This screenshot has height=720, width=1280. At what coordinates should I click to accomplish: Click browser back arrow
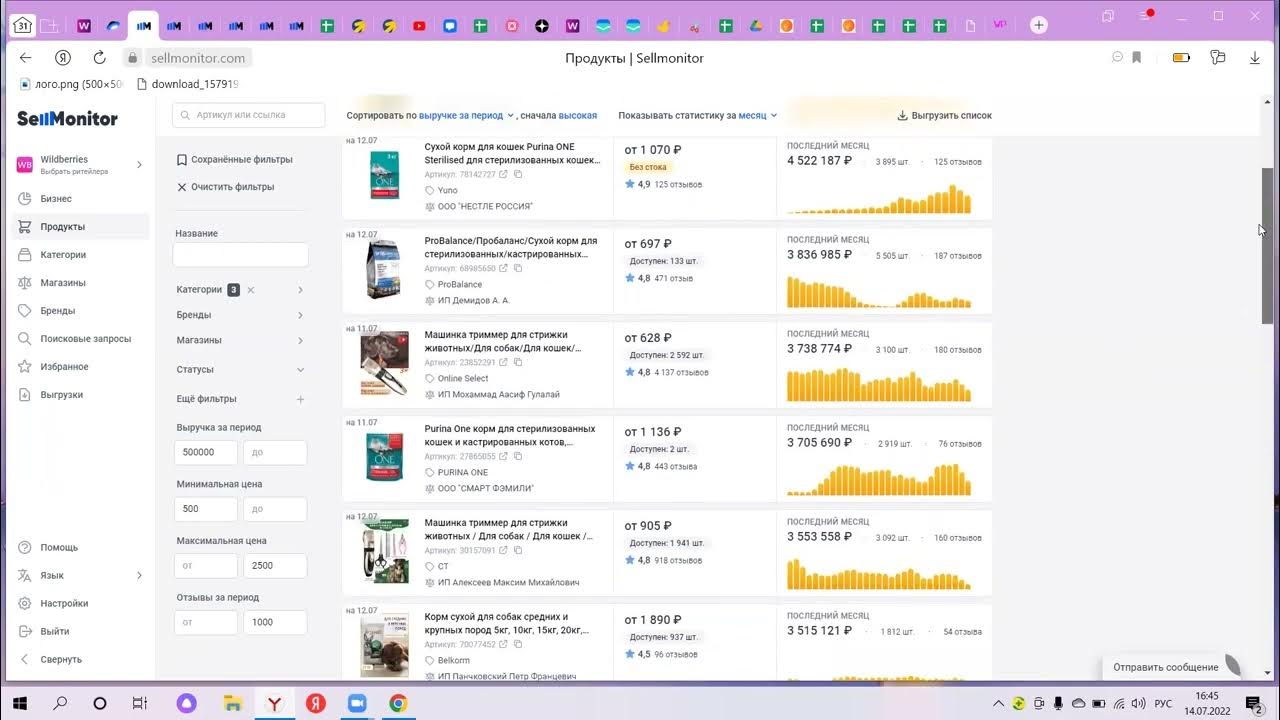pyautogui.click(x=26, y=58)
